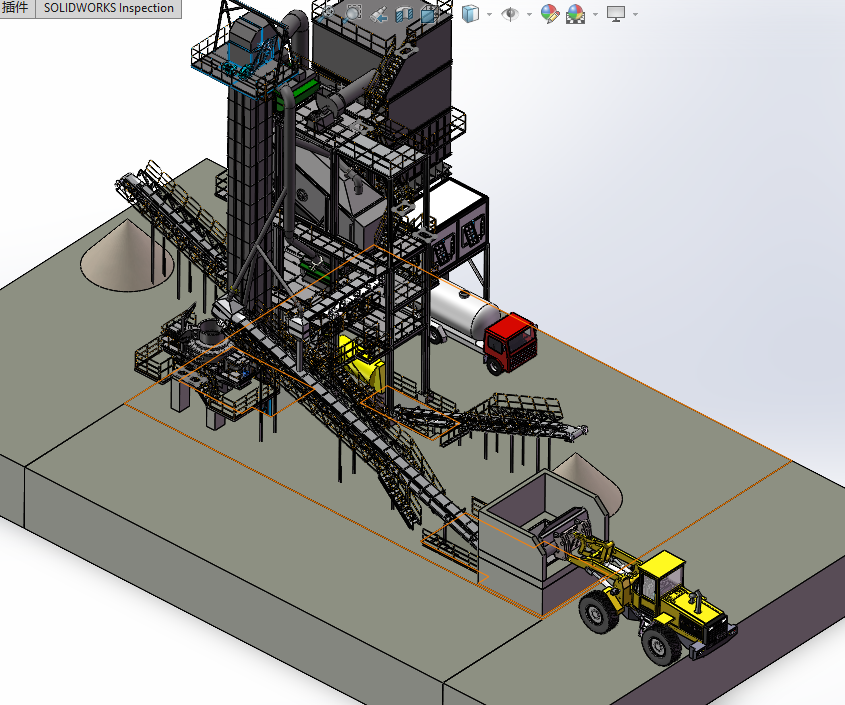The width and height of the screenshot is (845, 705).
Task: Switch to the SOLIDWORKS Inspection tab
Action: coord(108,8)
